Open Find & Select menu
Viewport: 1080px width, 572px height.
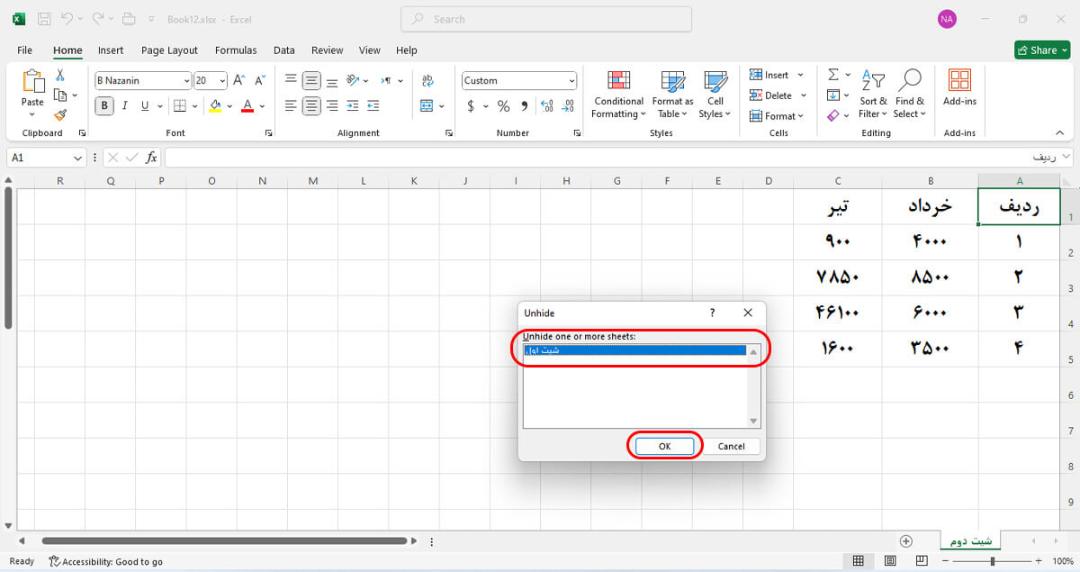909,94
